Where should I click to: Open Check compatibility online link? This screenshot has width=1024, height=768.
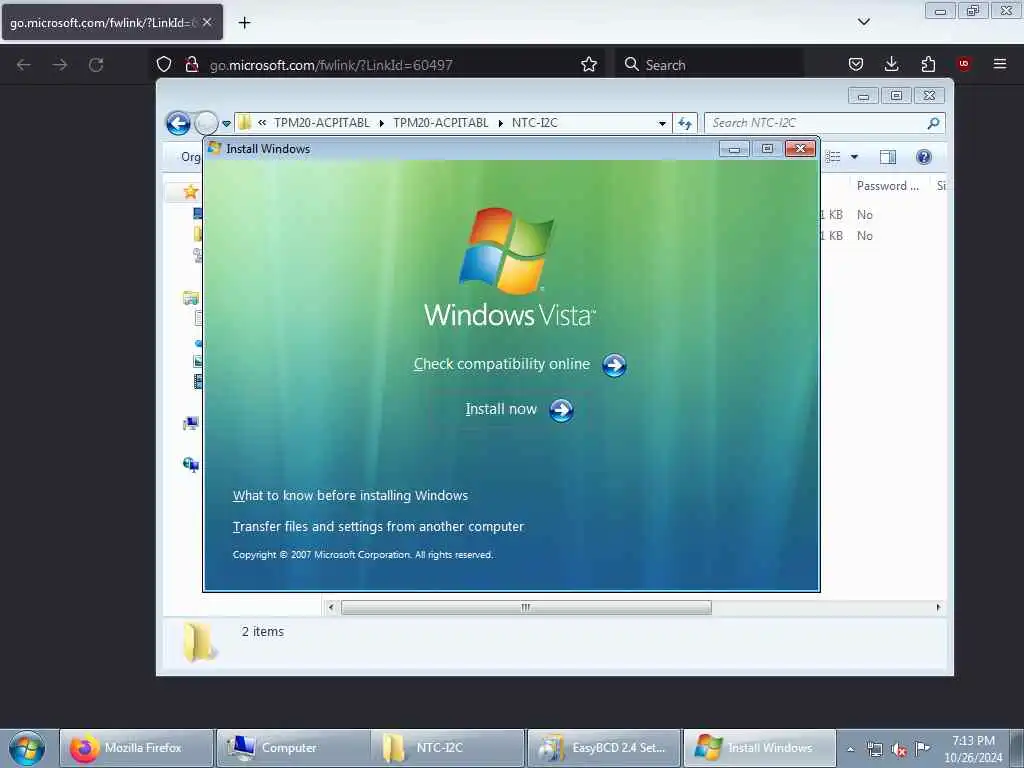(502, 364)
